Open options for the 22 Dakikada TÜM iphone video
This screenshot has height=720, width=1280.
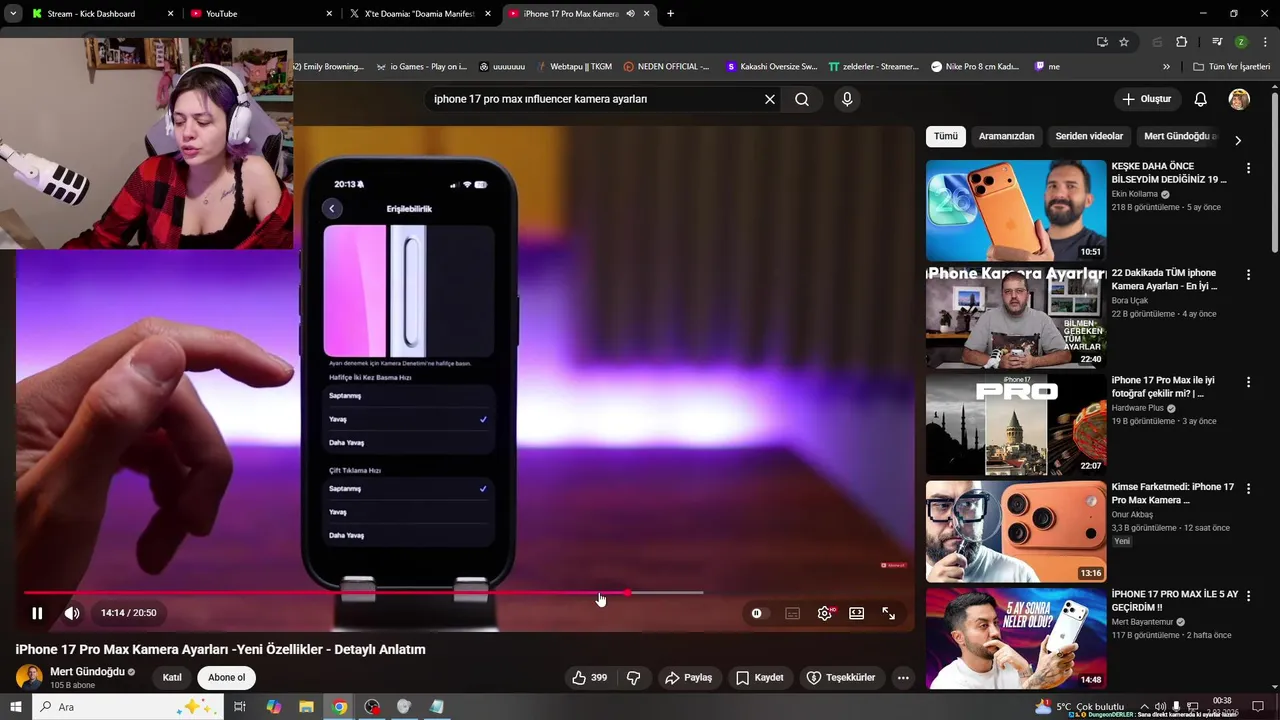pyautogui.click(x=1248, y=275)
